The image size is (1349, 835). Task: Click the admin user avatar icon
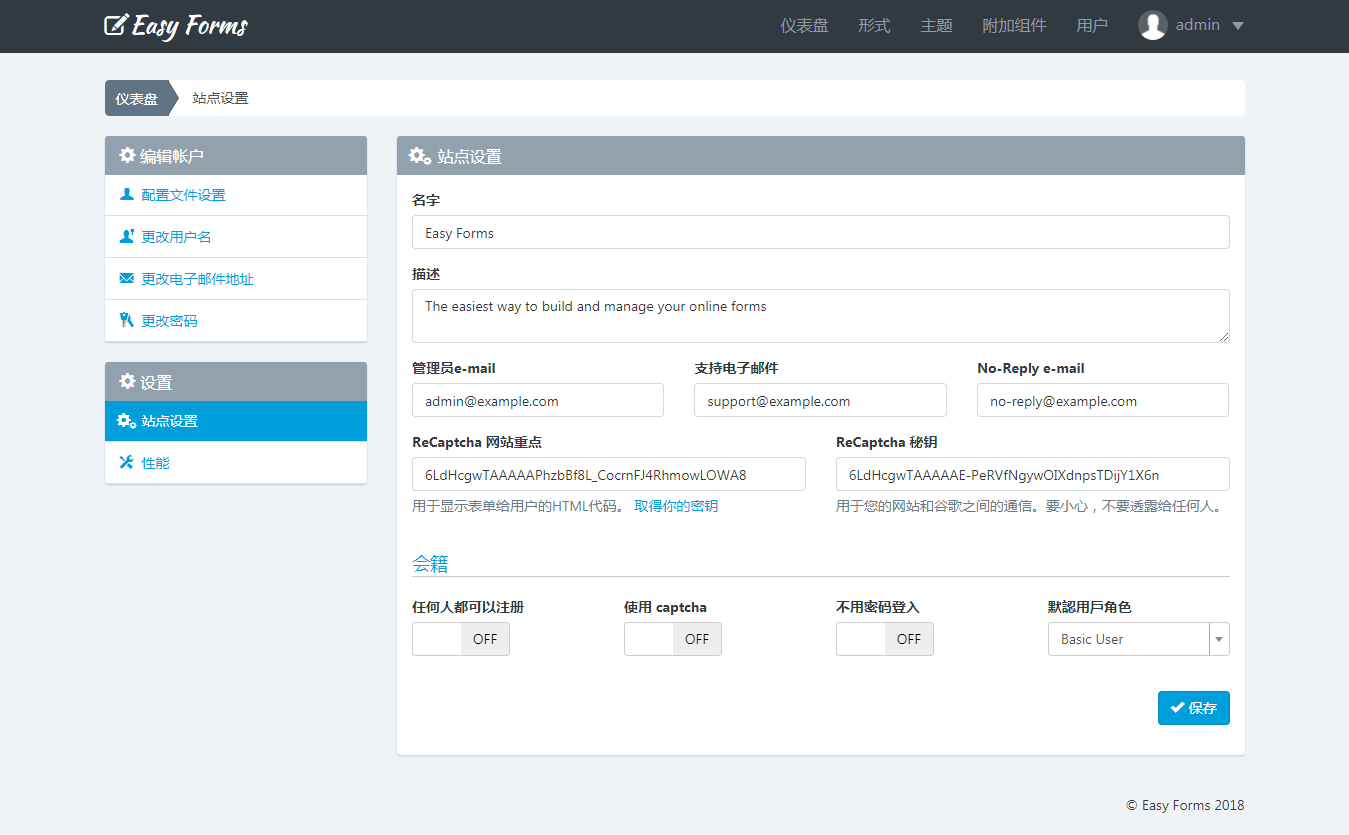1152,26
